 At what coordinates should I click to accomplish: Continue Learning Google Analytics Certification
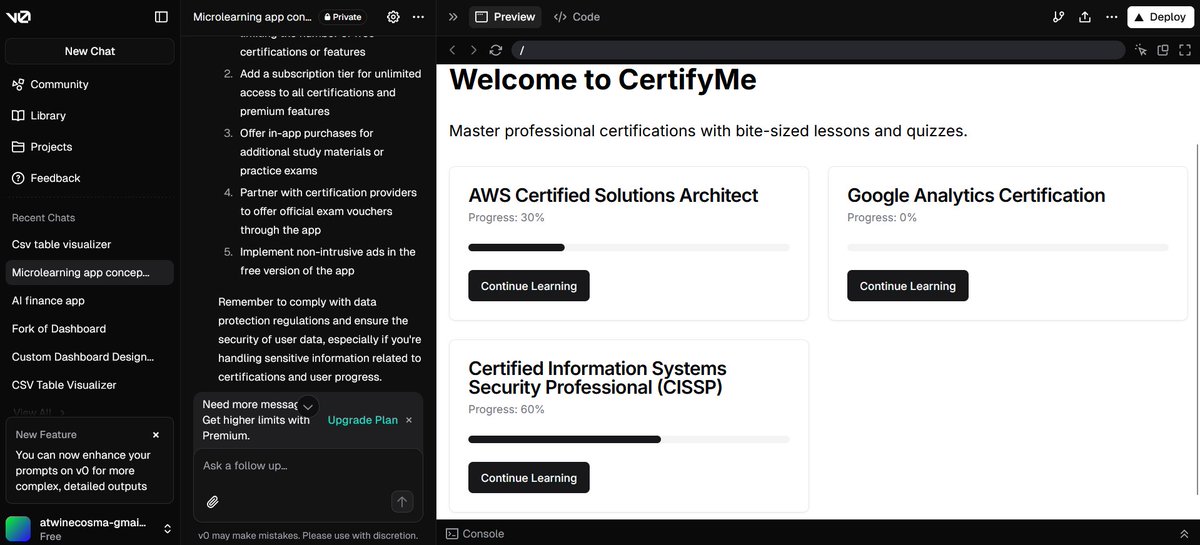coord(908,286)
